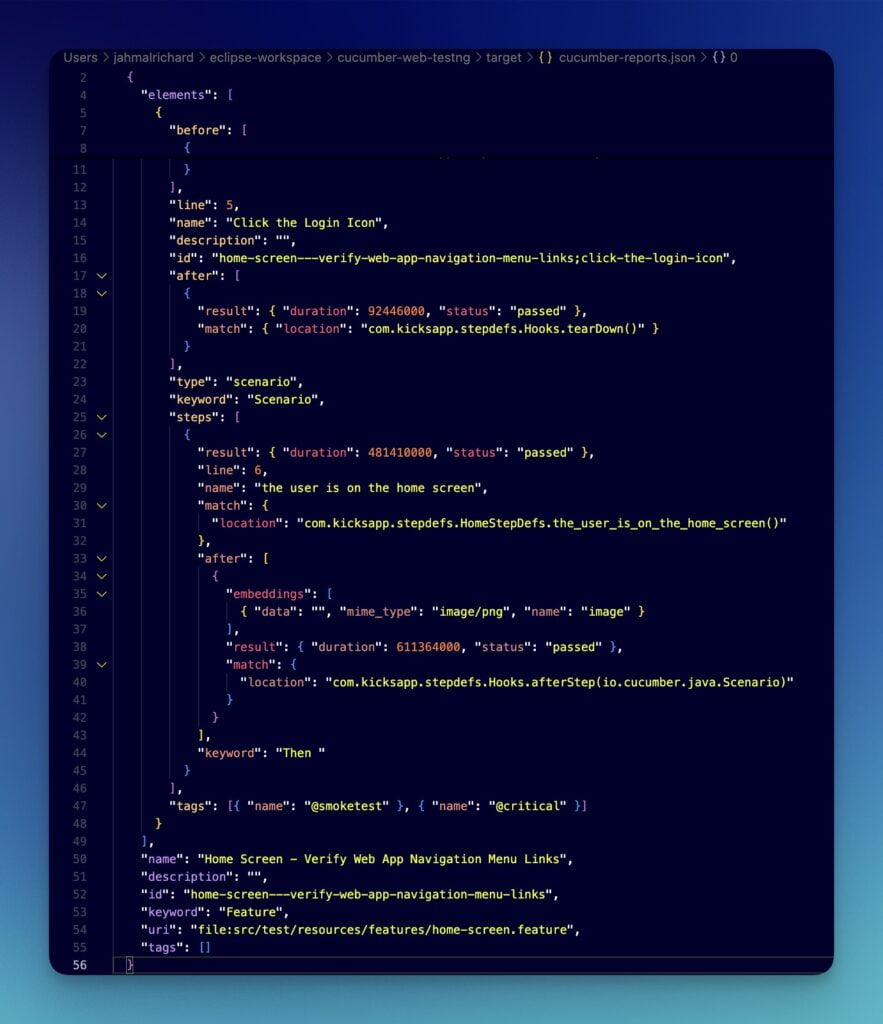This screenshot has height=1024, width=883.
Task: Click line number 47 in the gutter
Action: point(80,806)
